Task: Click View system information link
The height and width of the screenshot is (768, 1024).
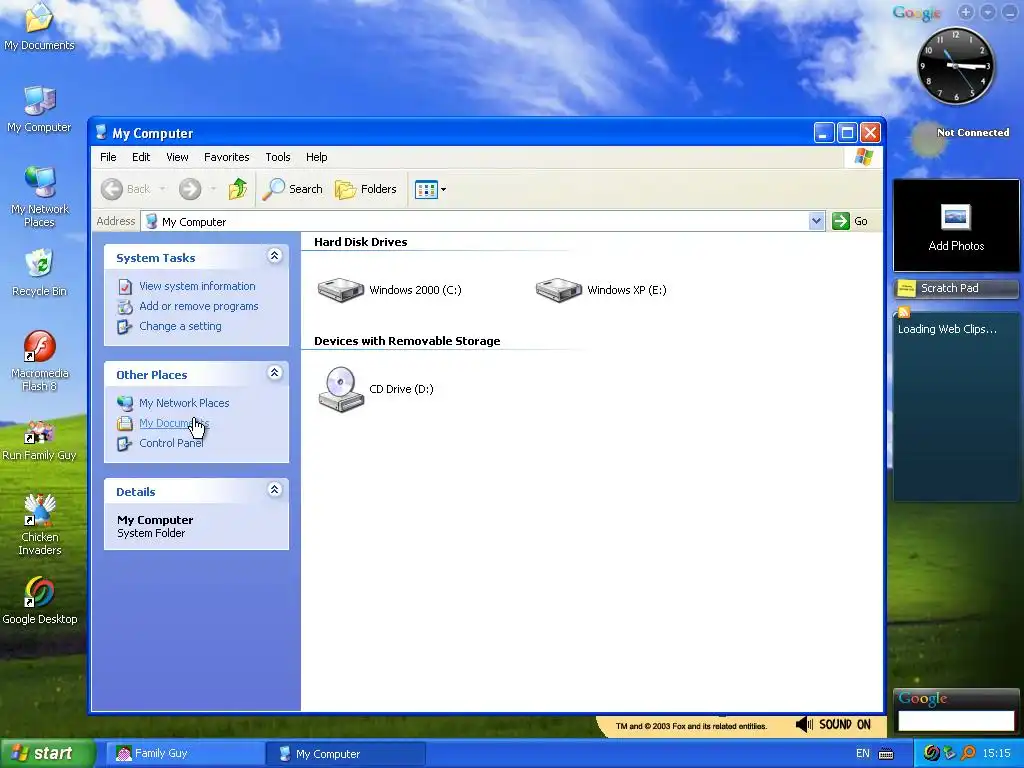Action: coord(197,286)
